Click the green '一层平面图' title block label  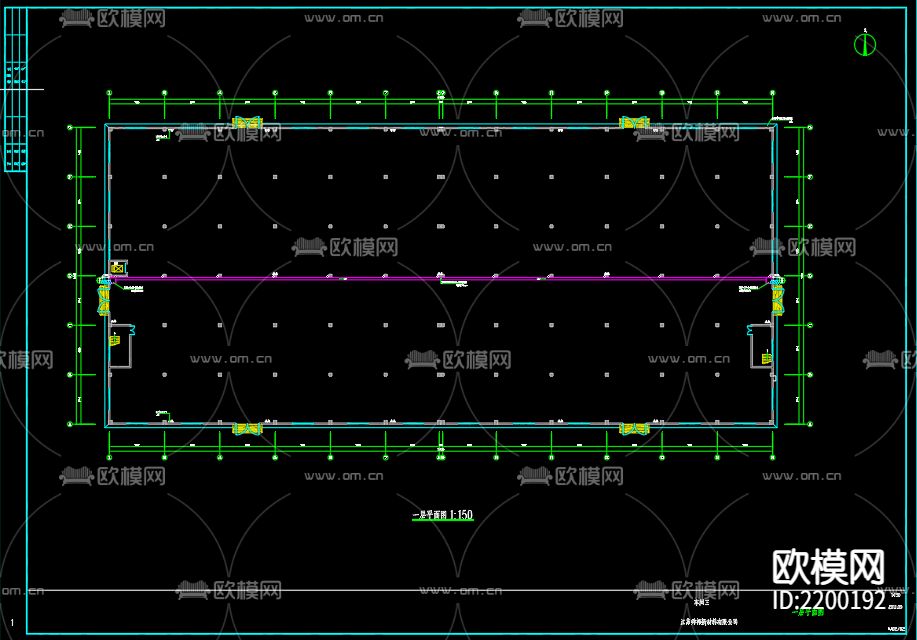coord(808,613)
